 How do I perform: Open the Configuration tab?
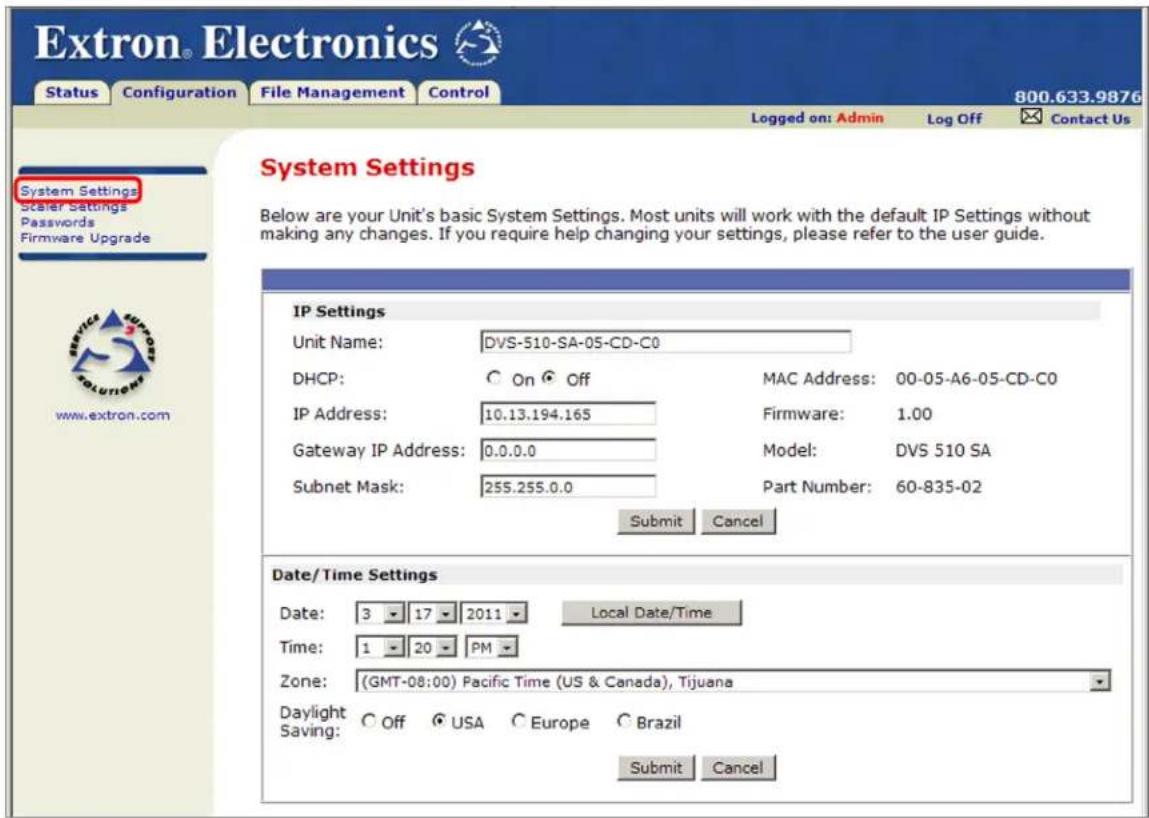180,92
